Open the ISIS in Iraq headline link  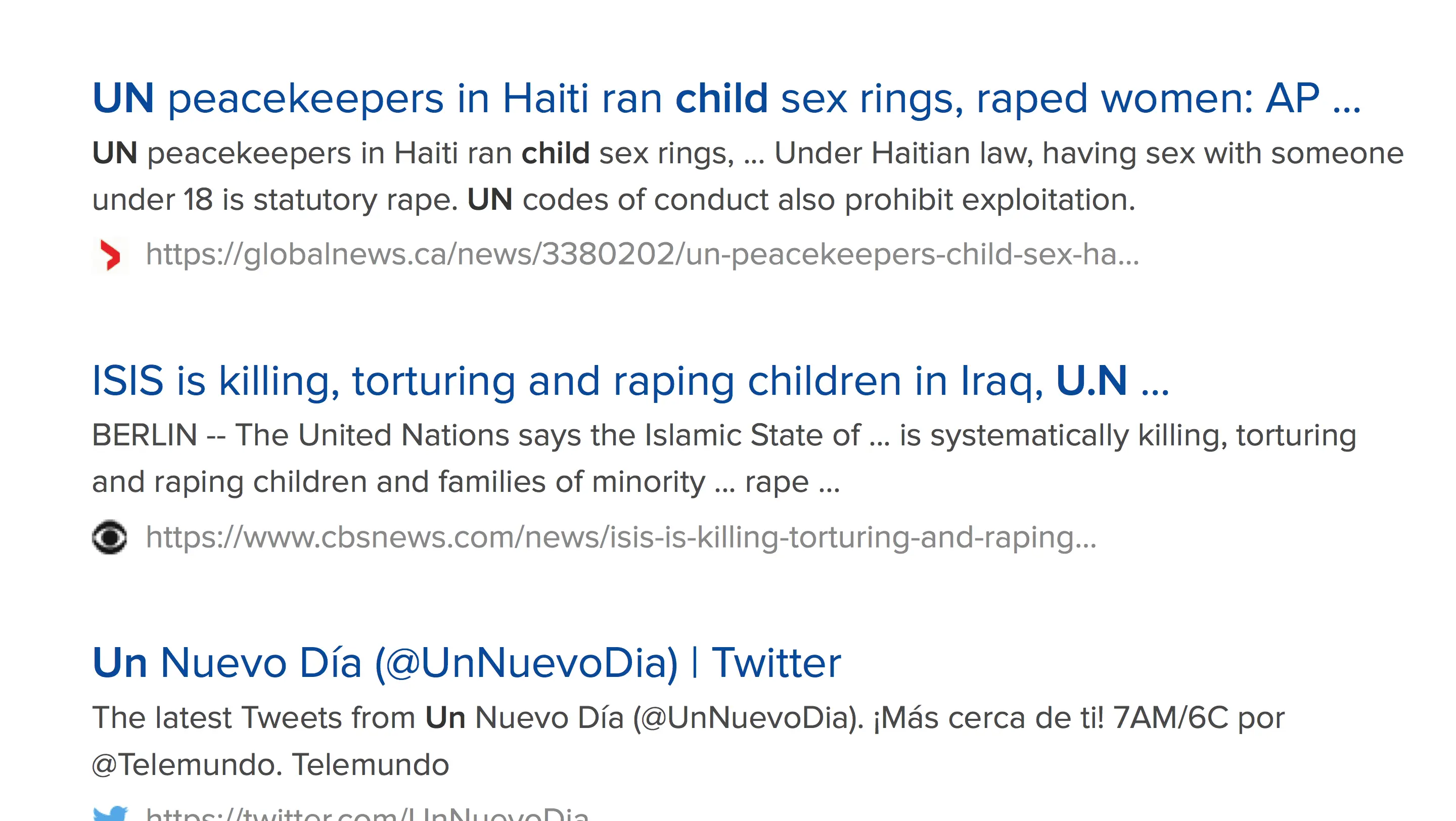click(629, 381)
